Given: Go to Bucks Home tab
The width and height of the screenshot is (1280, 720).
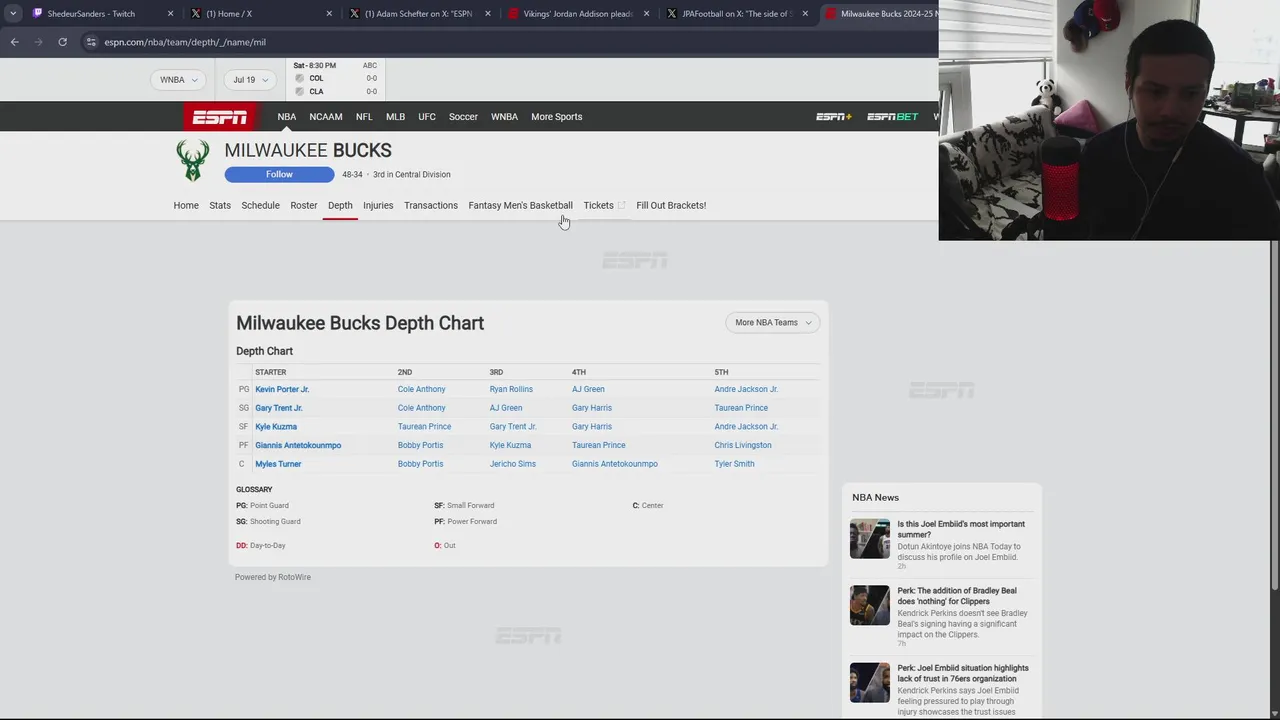Looking at the screenshot, I should click(186, 205).
